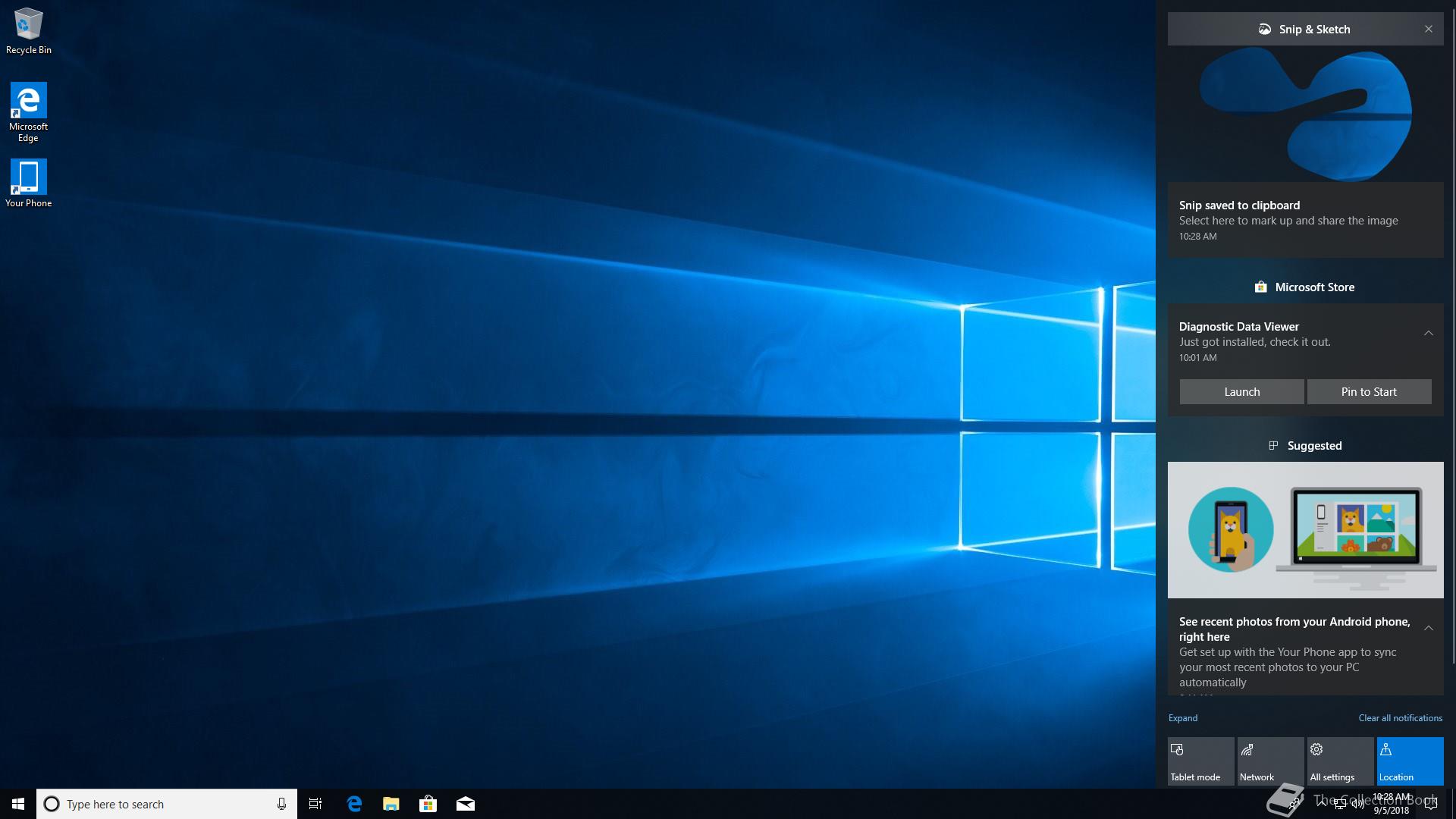Launch Diagnostic Data Viewer
1456x819 pixels.
(x=1241, y=392)
